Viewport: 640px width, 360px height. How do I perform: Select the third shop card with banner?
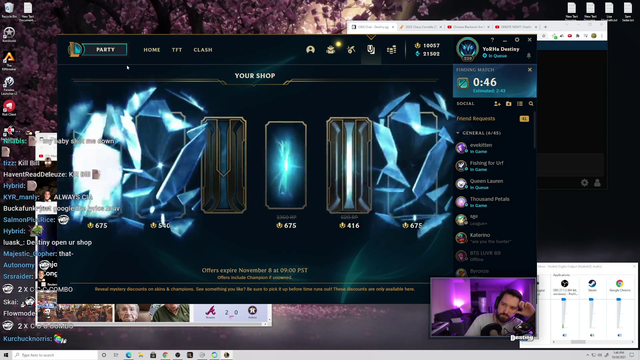[x=223, y=165]
